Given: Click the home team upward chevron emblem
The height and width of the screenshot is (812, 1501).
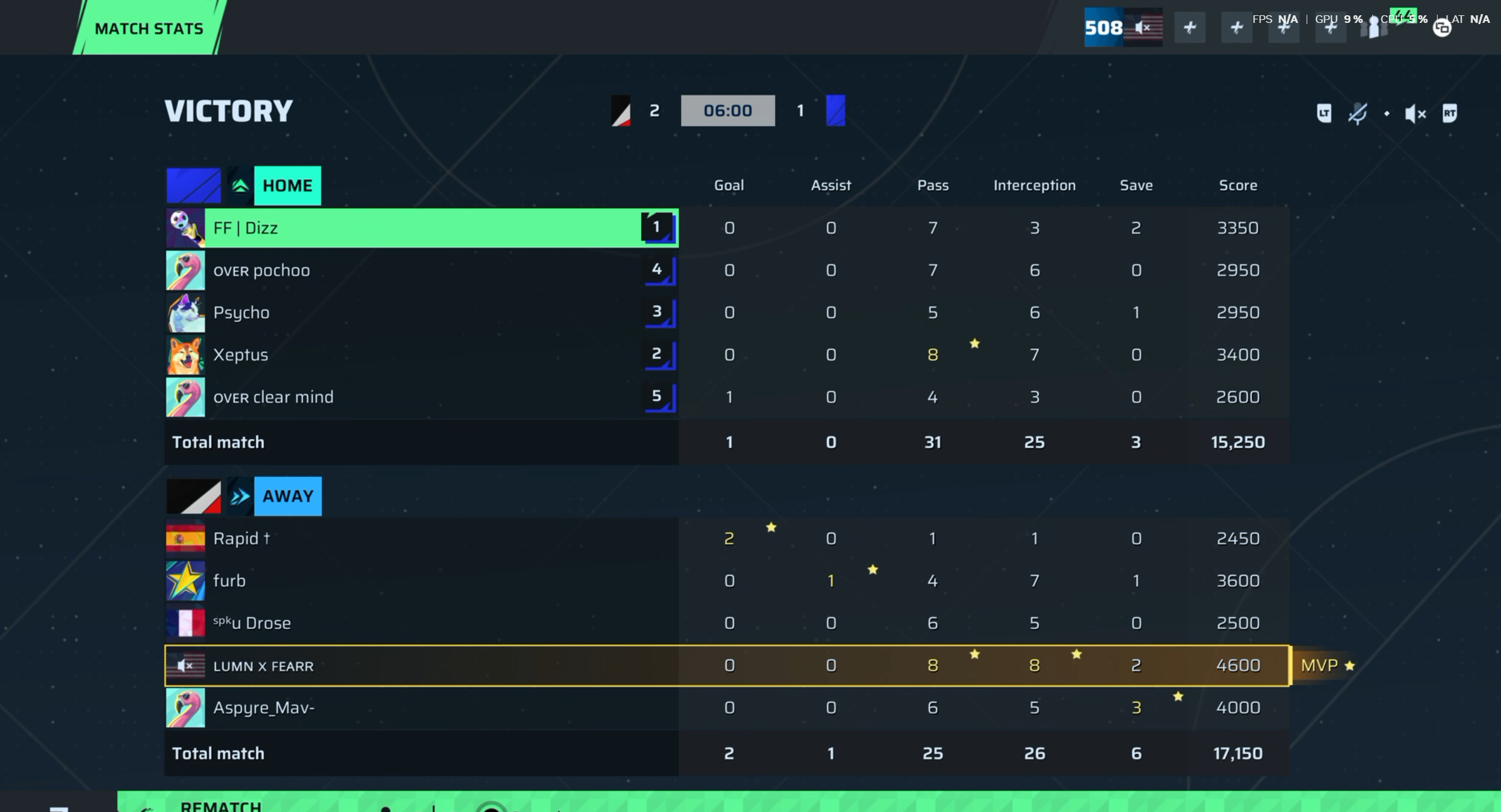Looking at the screenshot, I should point(240,186).
